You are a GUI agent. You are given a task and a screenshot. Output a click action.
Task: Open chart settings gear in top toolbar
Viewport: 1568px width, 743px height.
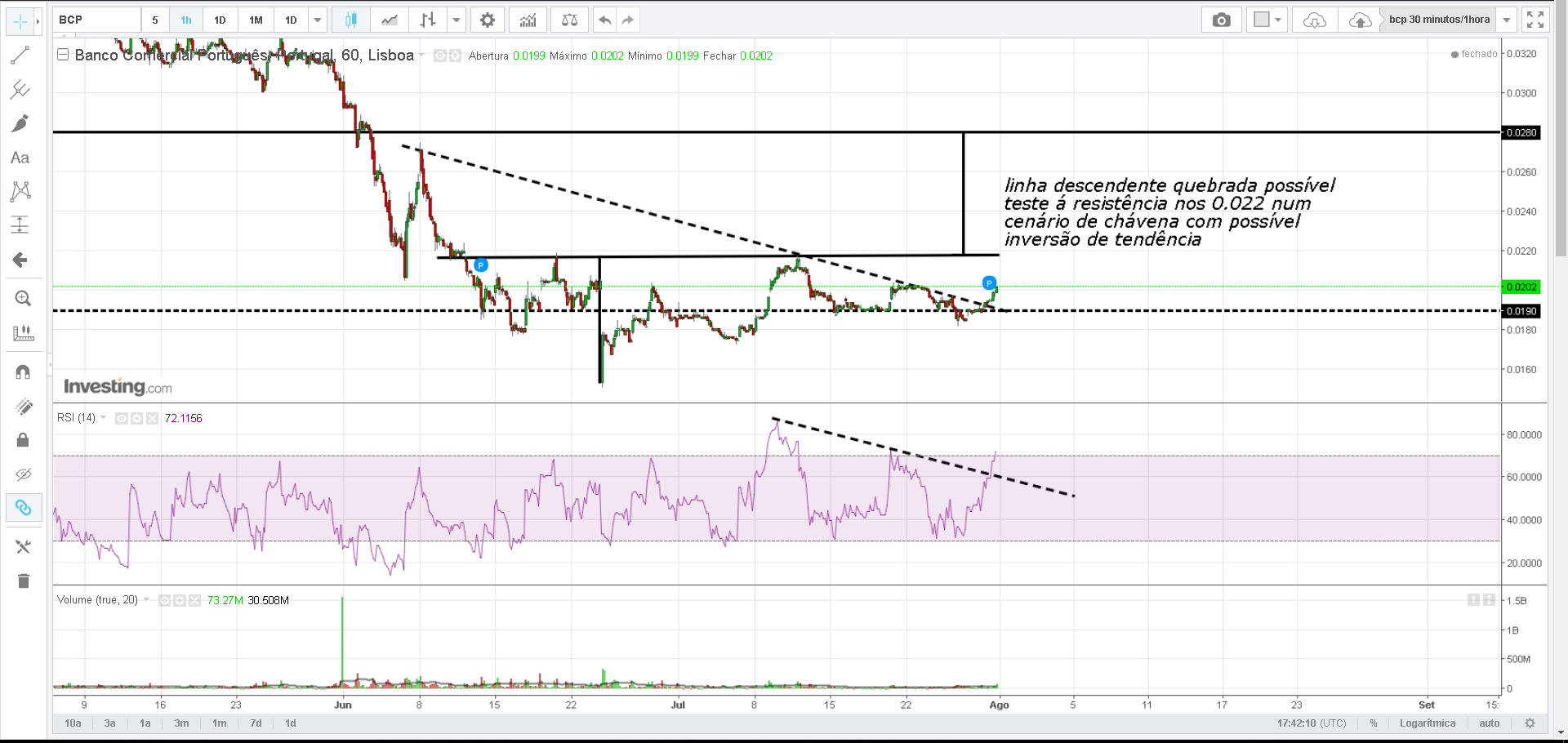pyautogui.click(x=488, y=20)
